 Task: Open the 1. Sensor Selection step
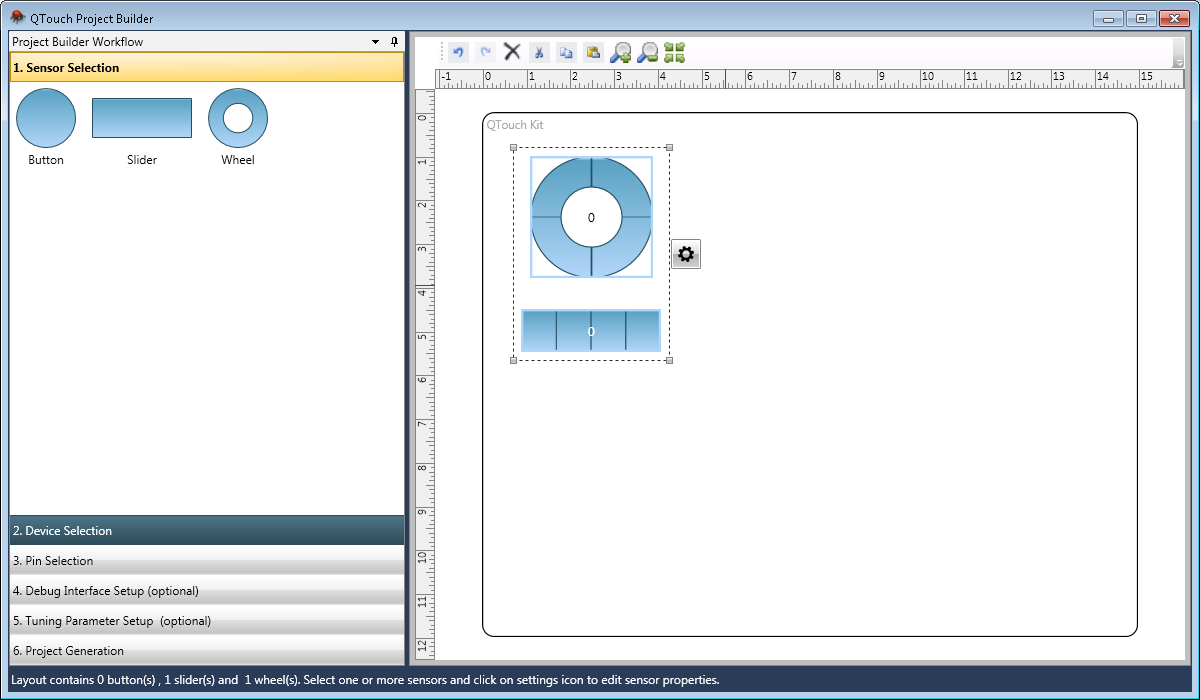[x=207, y=68]
